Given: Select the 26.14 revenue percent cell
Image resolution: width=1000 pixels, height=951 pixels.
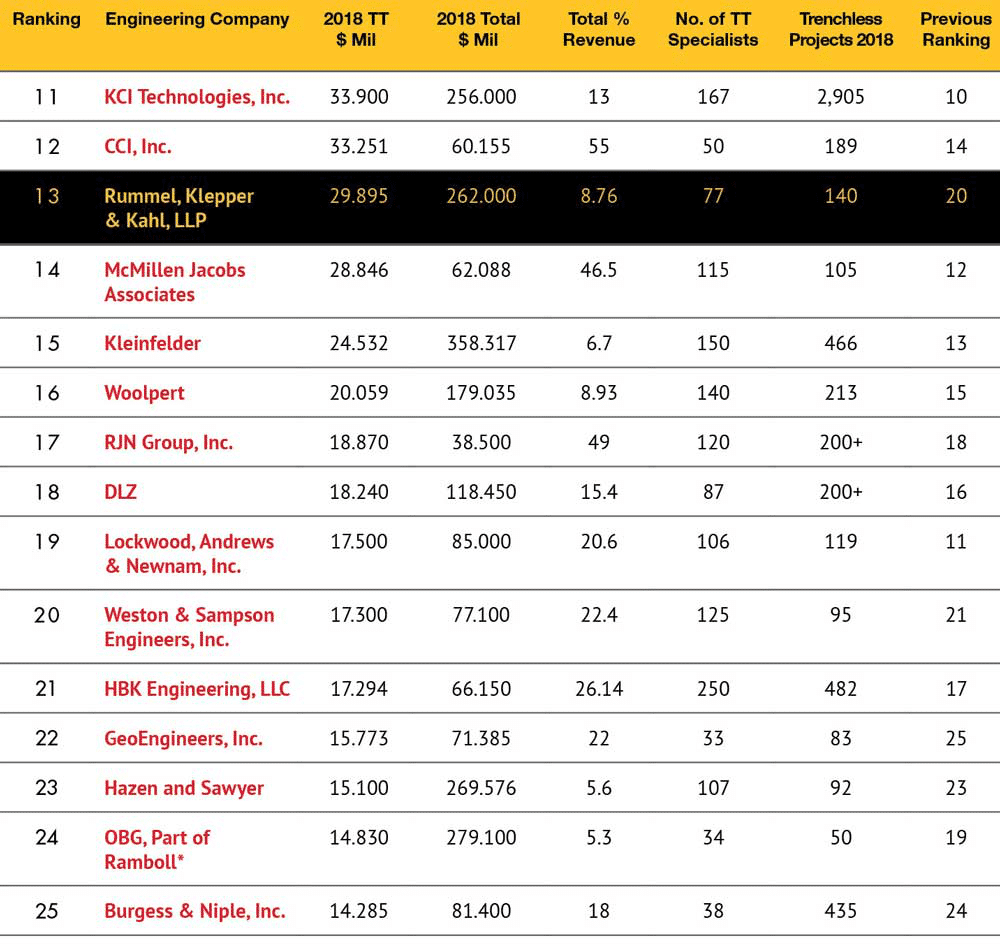Looking at the screenshot, I should pyautogui.click(x=599, y=689).
